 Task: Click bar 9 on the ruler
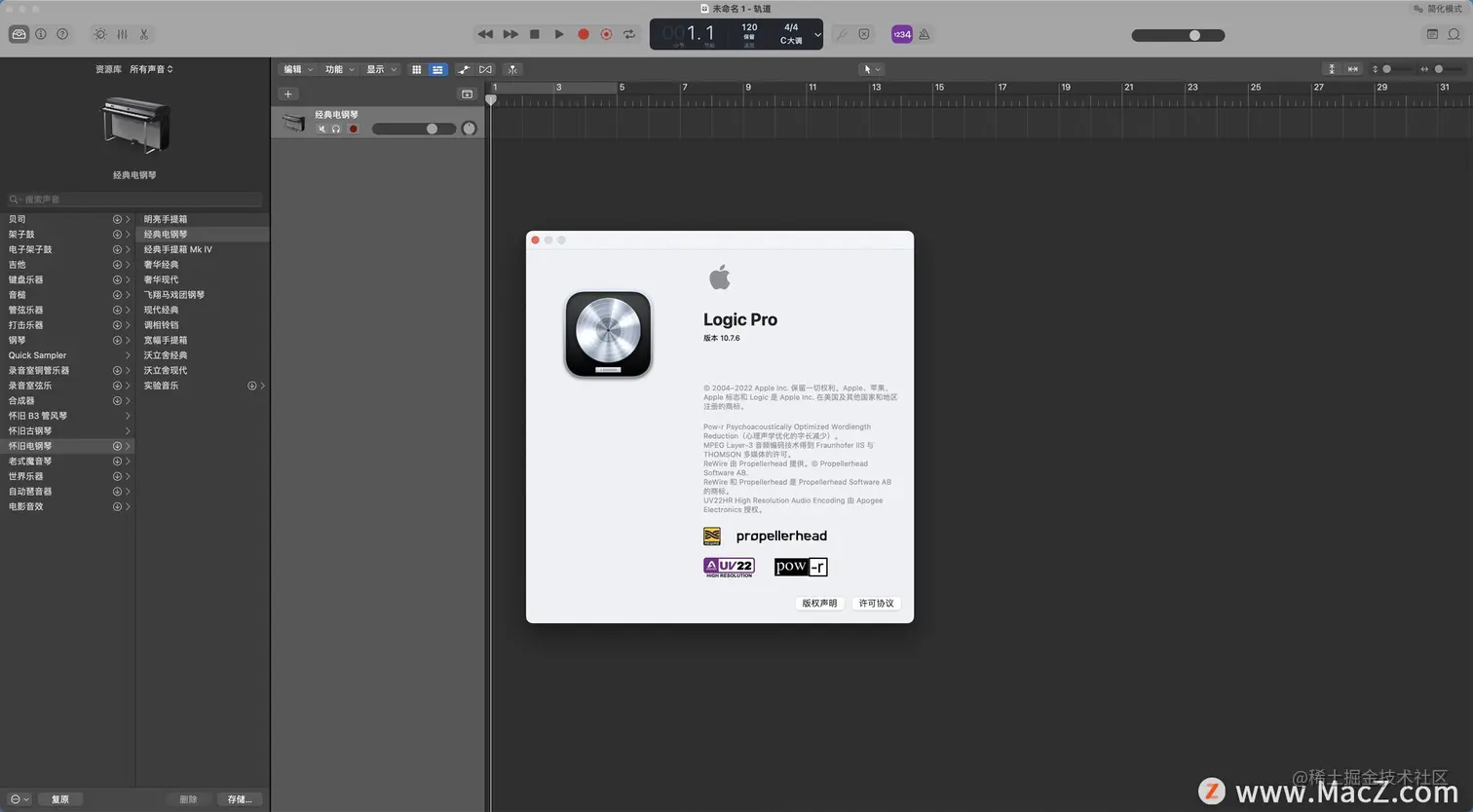click(x=748, y=88)
